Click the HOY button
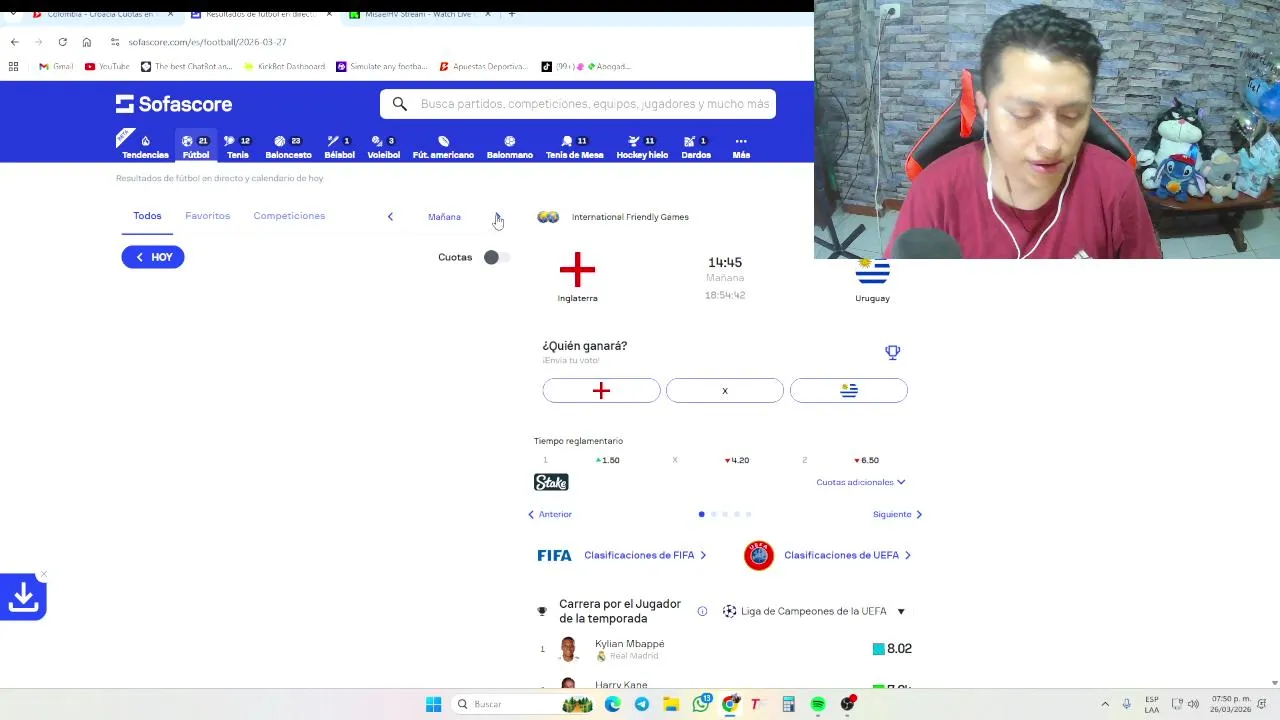Screen dimensions: 1280x720 [x=153, y=257]
